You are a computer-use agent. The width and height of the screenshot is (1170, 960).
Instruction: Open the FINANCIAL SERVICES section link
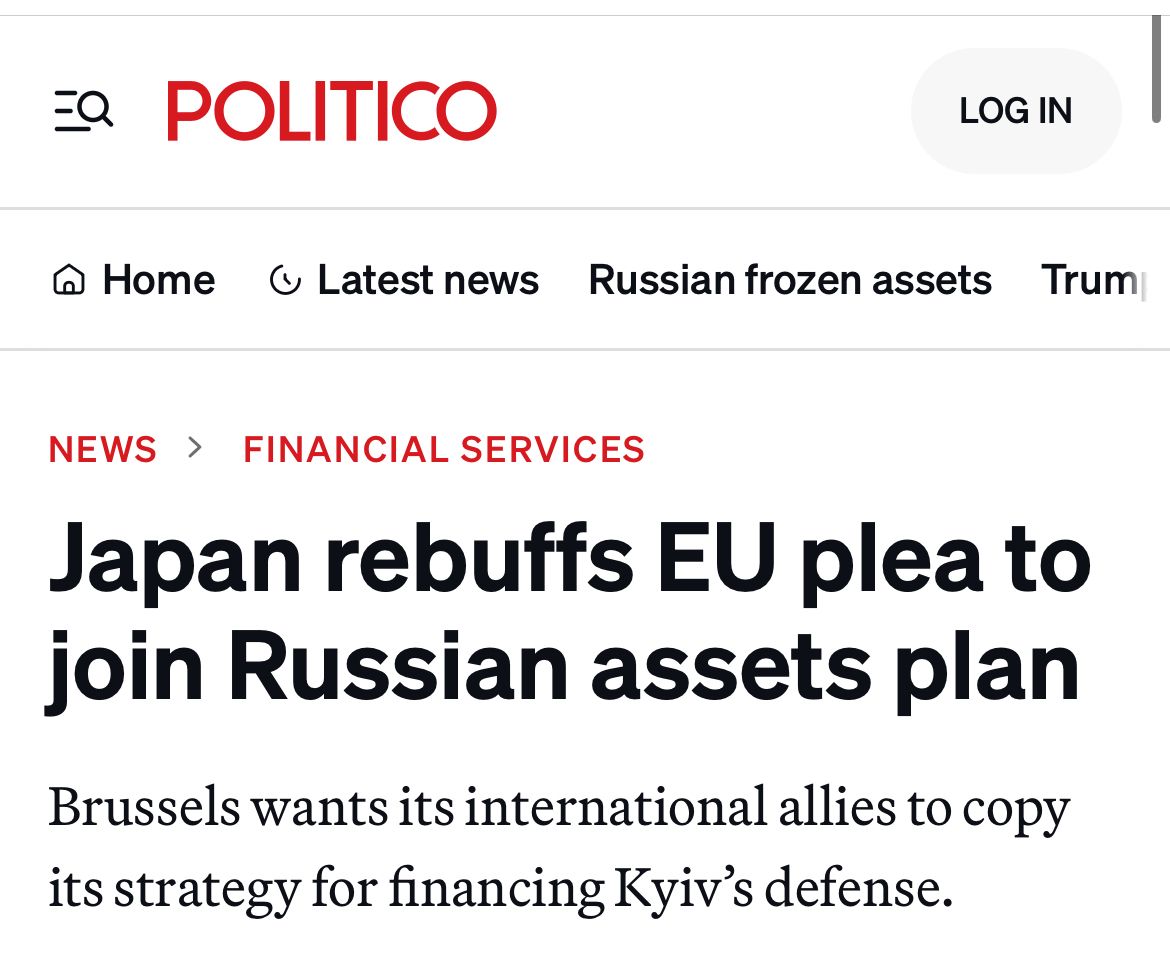pos(444,449)
